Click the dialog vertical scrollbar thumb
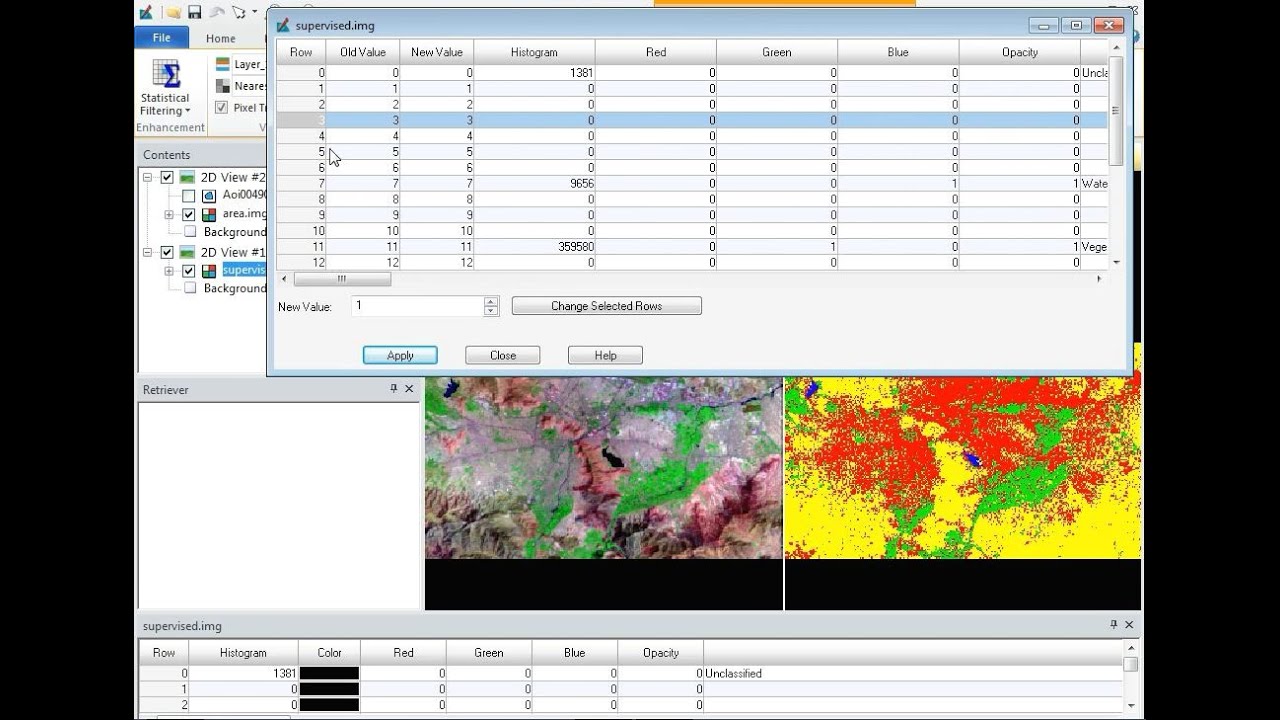 click(1116, 110)
